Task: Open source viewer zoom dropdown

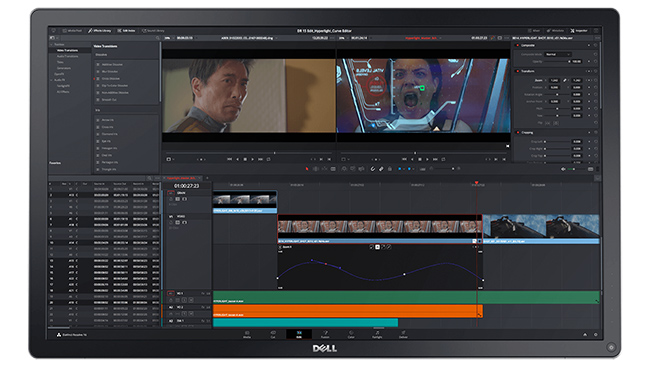Action: [x=168, y=38]
